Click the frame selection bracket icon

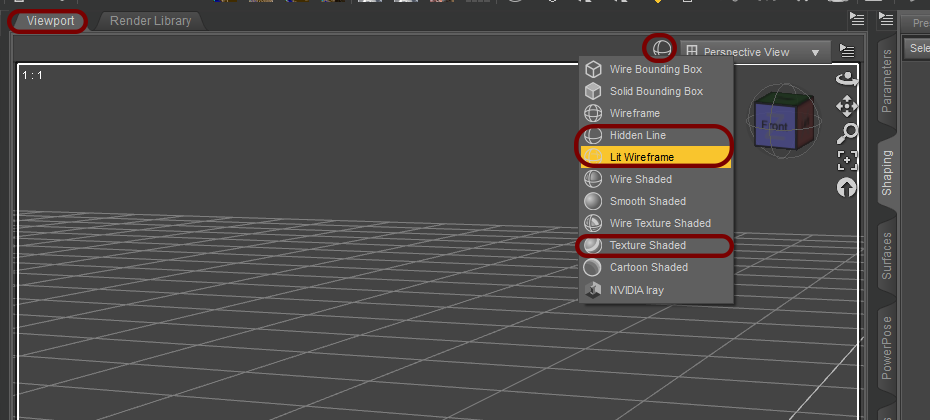847,160
